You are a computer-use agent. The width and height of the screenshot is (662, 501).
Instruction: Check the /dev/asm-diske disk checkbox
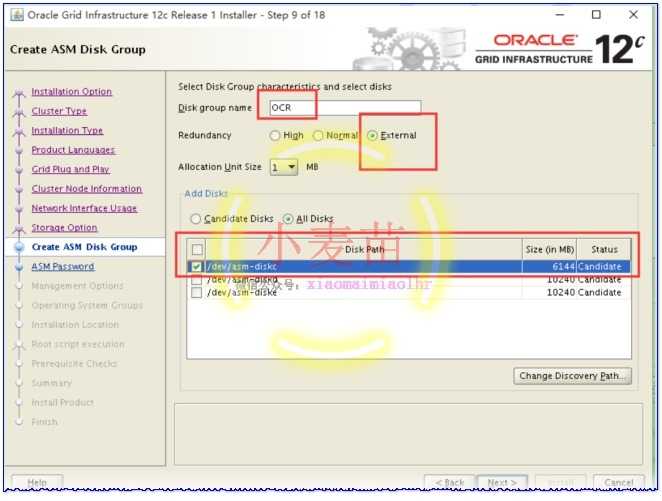click(x=196, y=292)
